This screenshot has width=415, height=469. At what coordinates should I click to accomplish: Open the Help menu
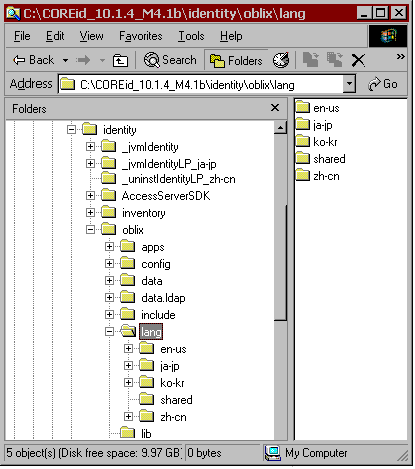tap(231, 36)
